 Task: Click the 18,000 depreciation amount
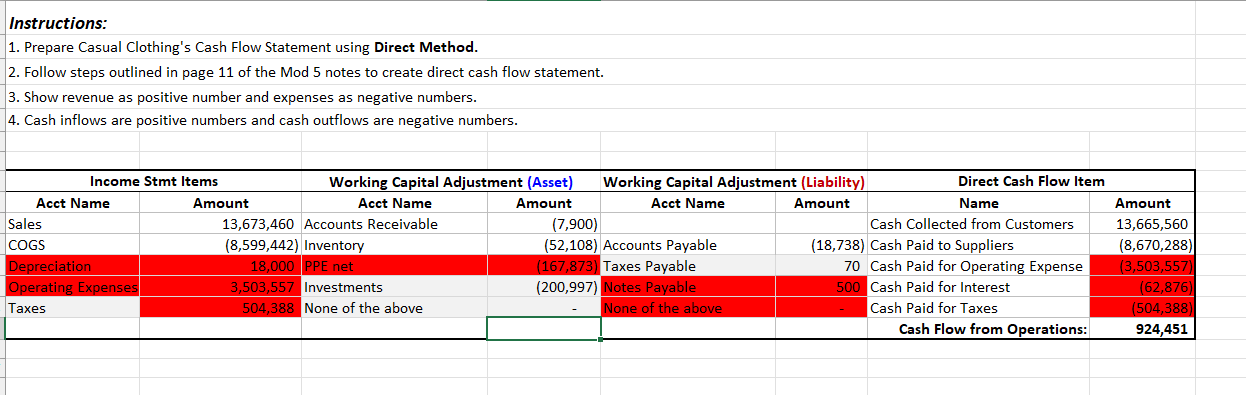[x=220, y=266]
